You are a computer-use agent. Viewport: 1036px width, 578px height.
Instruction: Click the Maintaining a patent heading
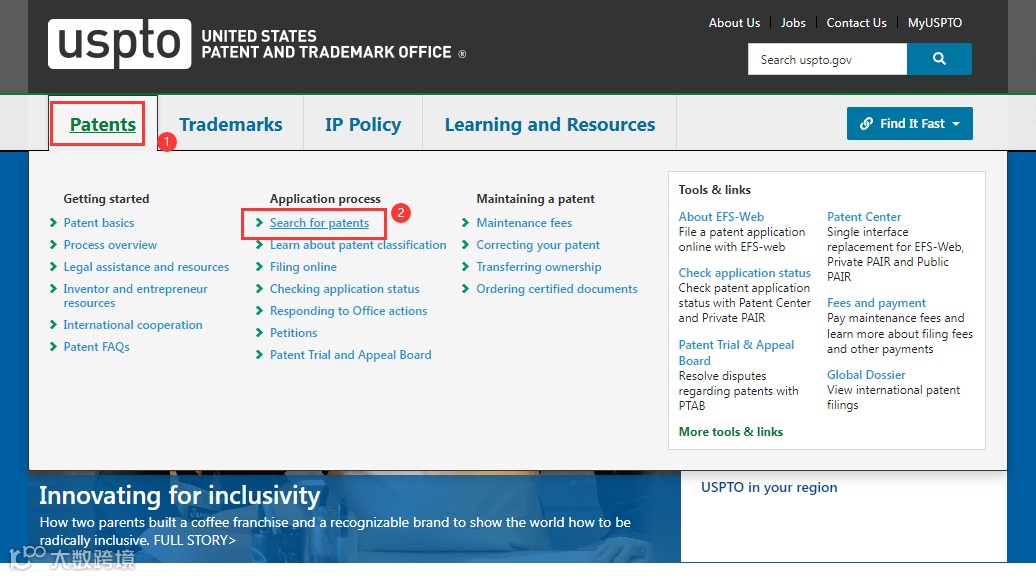pyautogui.click(x=535, y=199)
